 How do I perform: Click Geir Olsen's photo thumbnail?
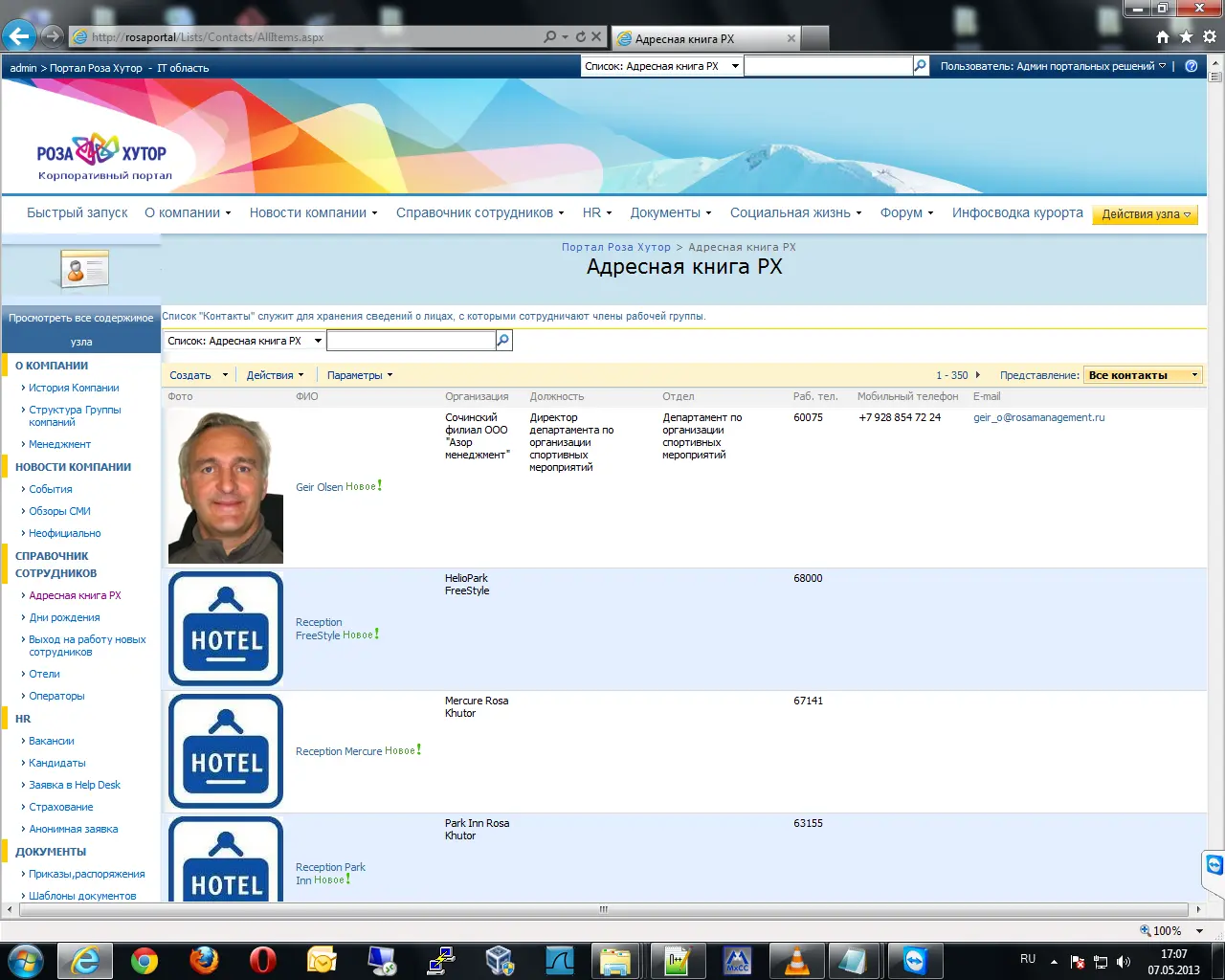[226, 488]
